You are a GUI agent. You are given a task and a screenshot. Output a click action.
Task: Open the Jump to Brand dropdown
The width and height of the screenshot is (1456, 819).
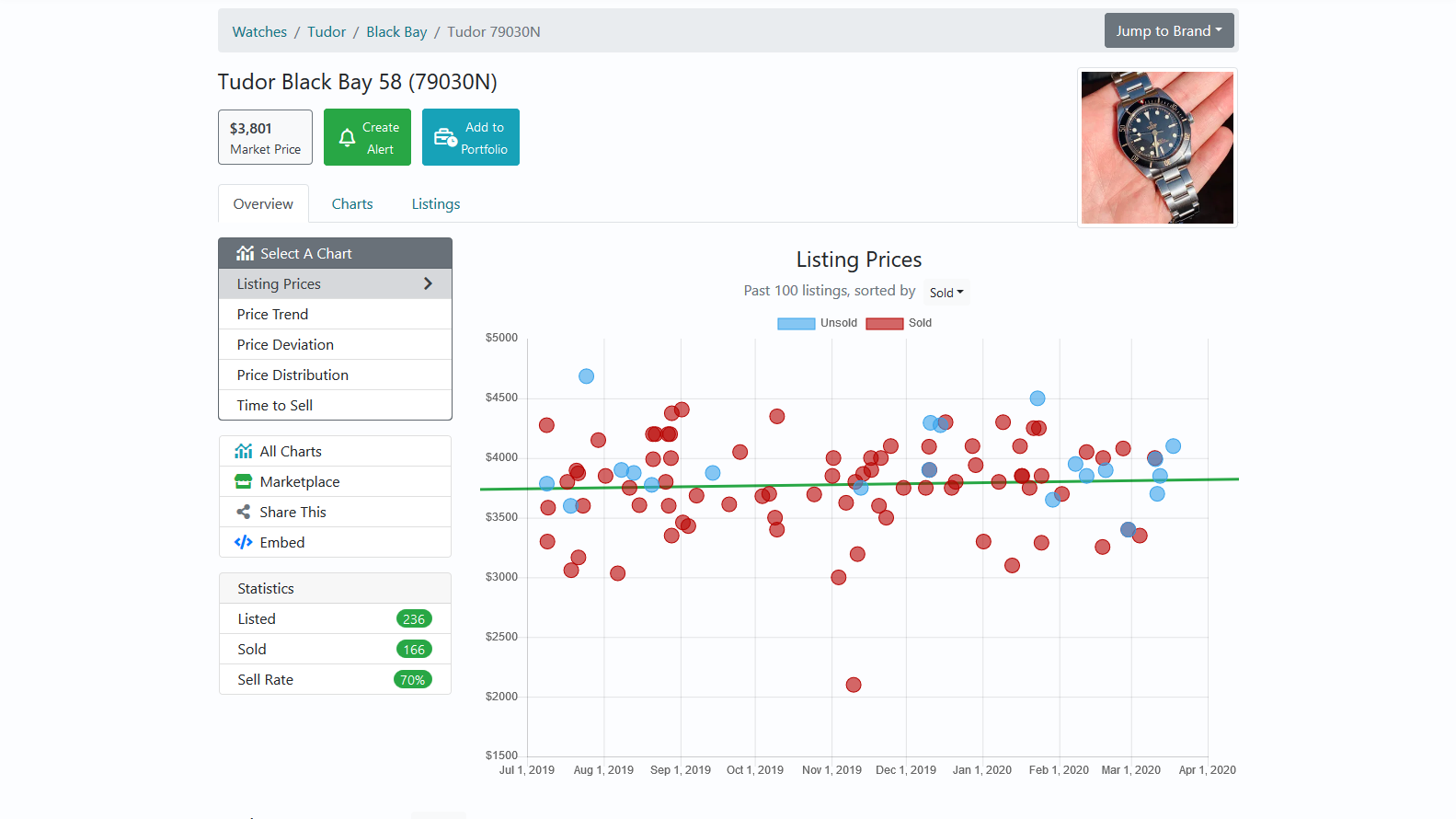(x=1169, y=30)
